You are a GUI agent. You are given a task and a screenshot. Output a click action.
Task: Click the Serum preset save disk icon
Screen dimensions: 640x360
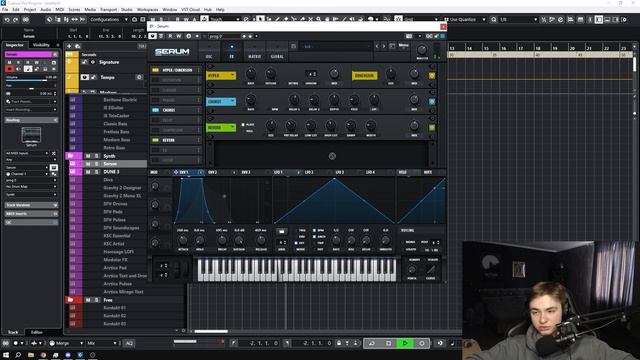pyautogui.click(x=293, y=46)
